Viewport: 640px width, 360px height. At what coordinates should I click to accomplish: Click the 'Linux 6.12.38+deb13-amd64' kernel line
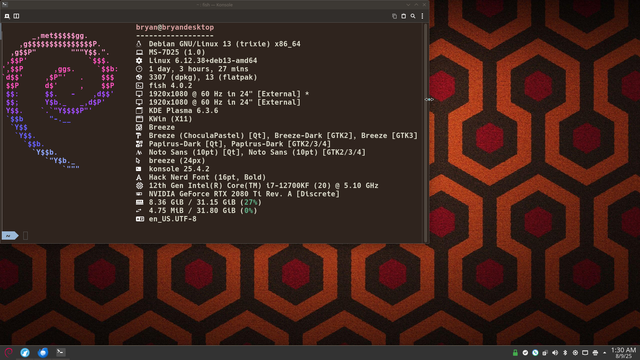(x=203, y=60)
